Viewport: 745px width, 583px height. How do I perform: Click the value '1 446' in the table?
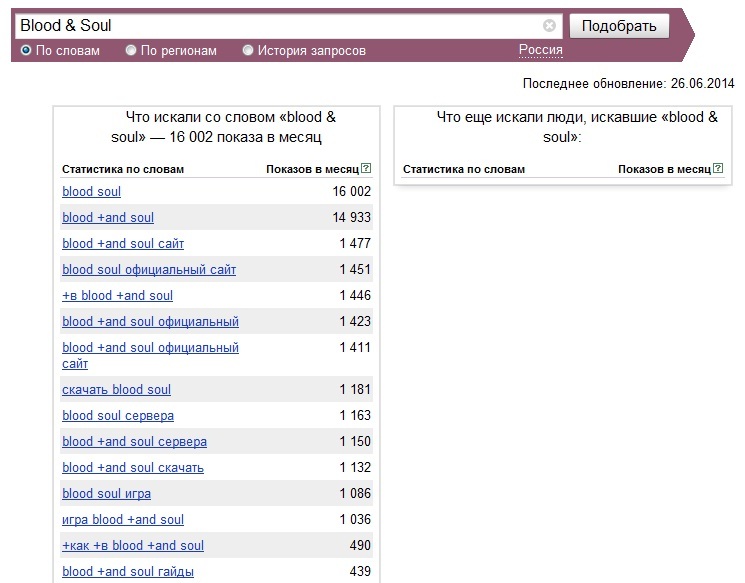coord(355,296)
